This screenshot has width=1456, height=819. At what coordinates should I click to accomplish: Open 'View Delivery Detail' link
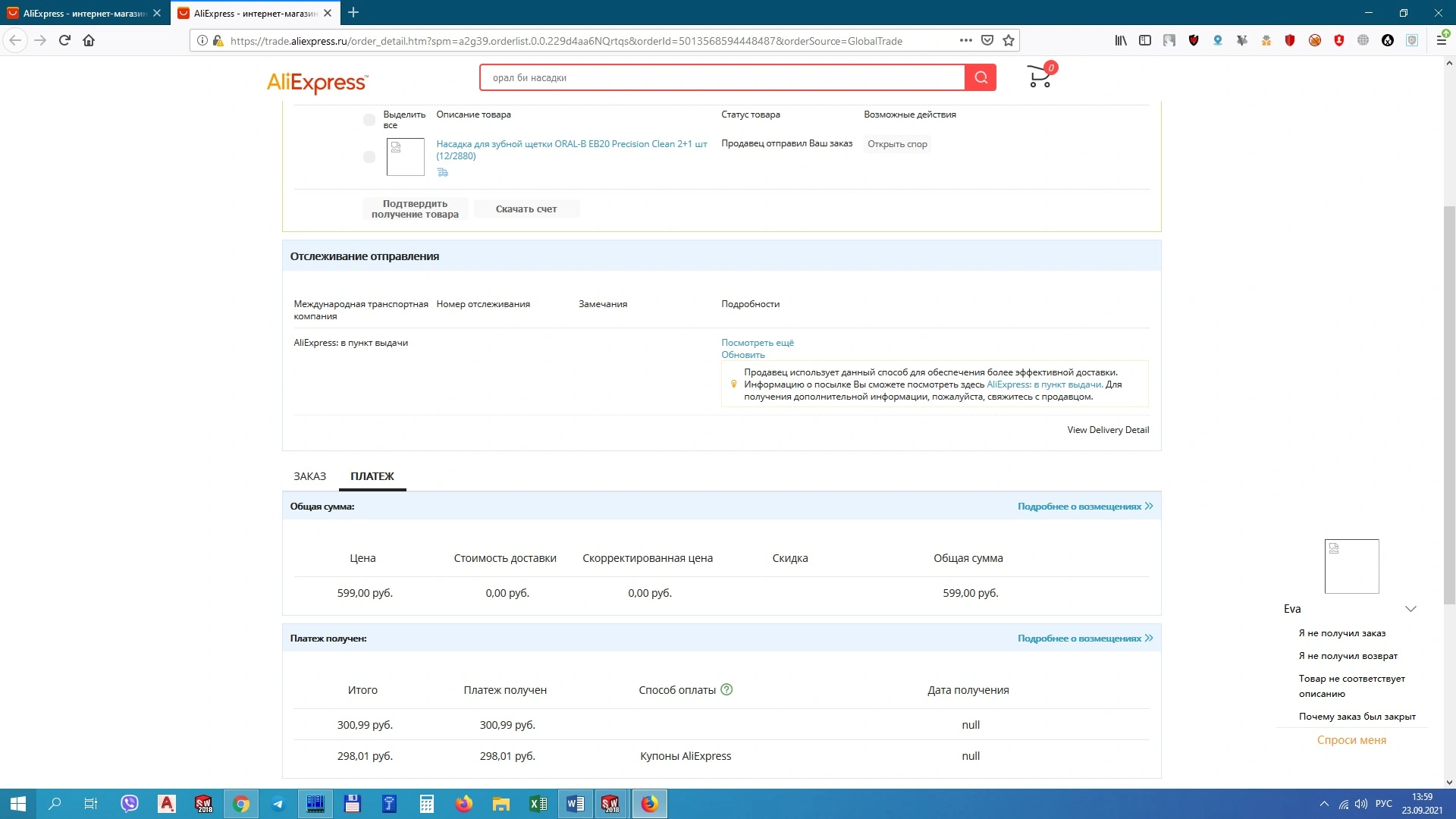pos(1108,430)
